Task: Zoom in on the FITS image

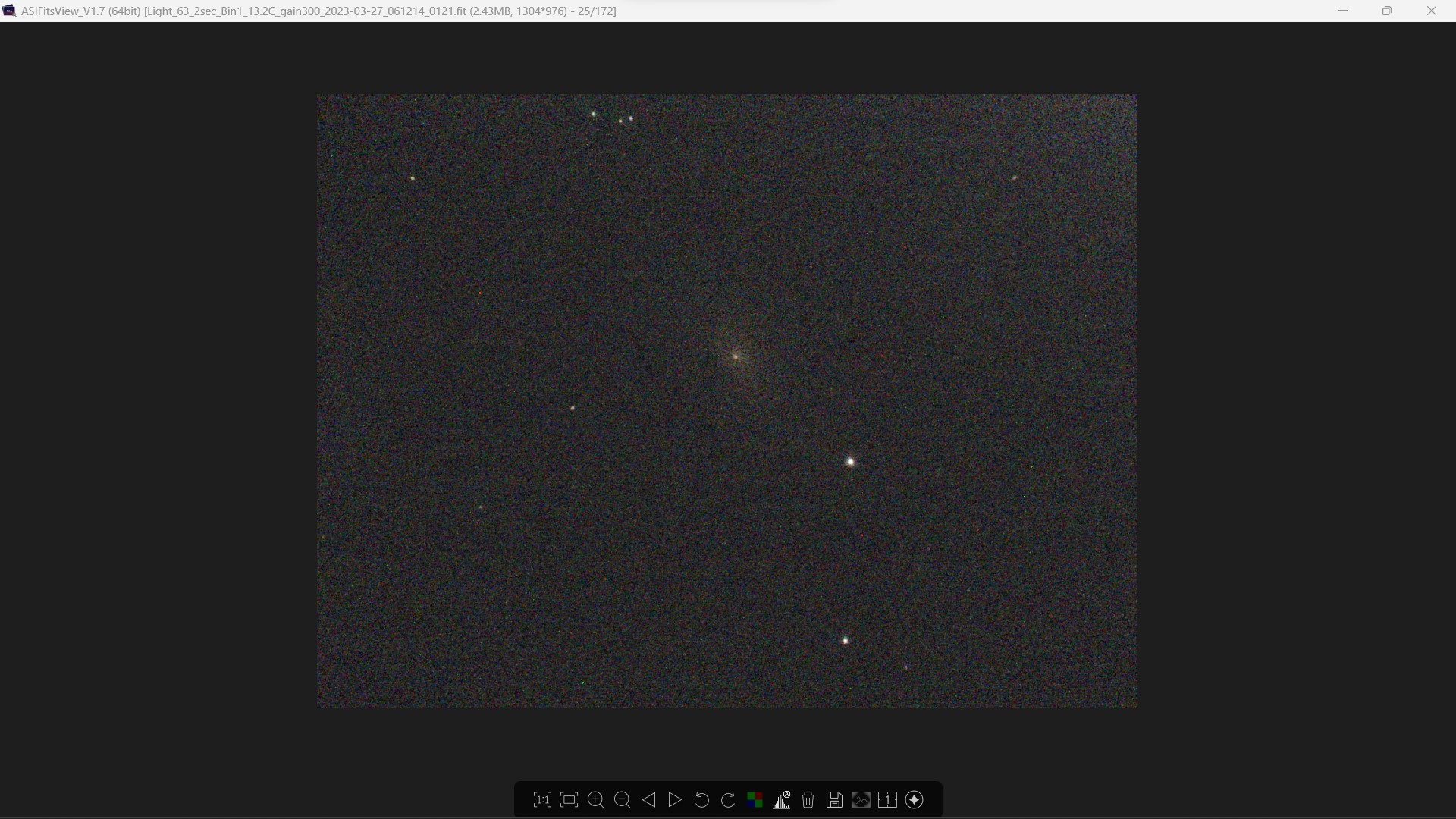Action: [x=596, y=800]
